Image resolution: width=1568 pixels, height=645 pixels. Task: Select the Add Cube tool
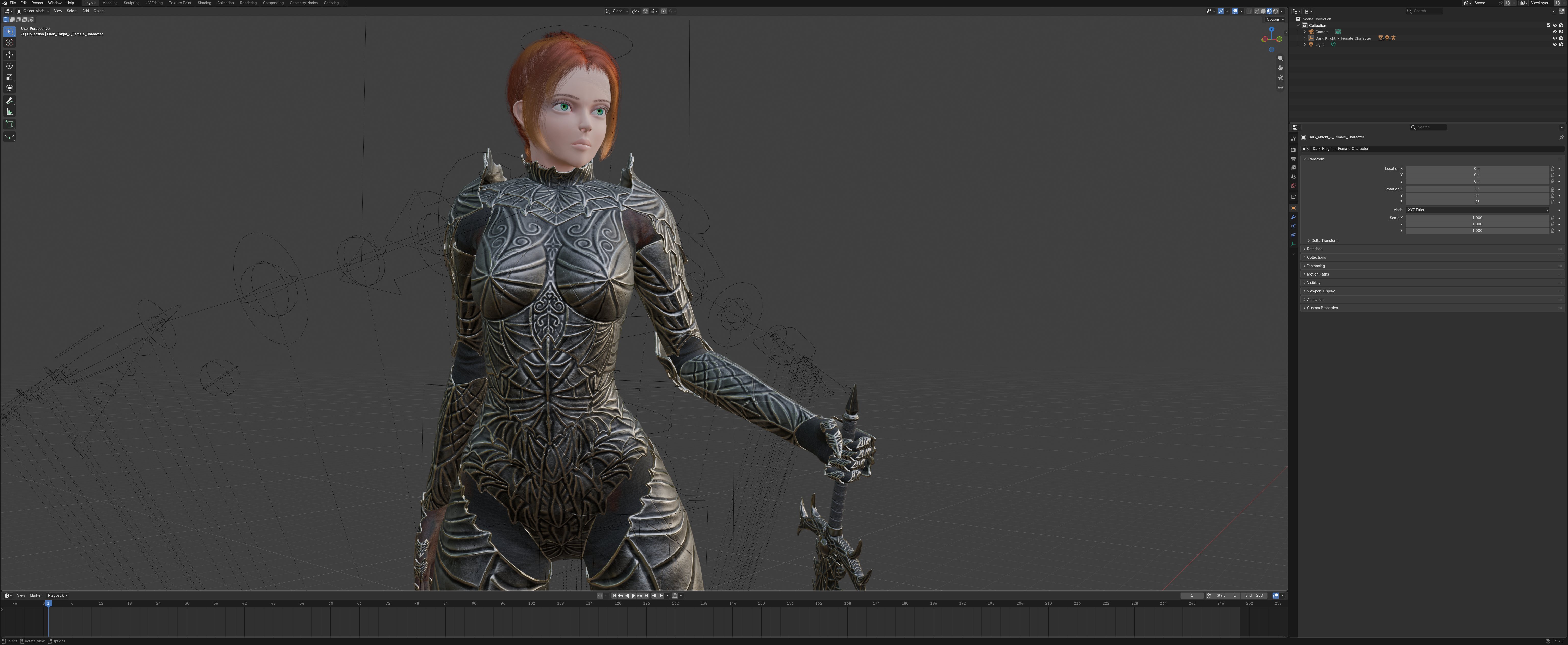(x=9, y=124)
